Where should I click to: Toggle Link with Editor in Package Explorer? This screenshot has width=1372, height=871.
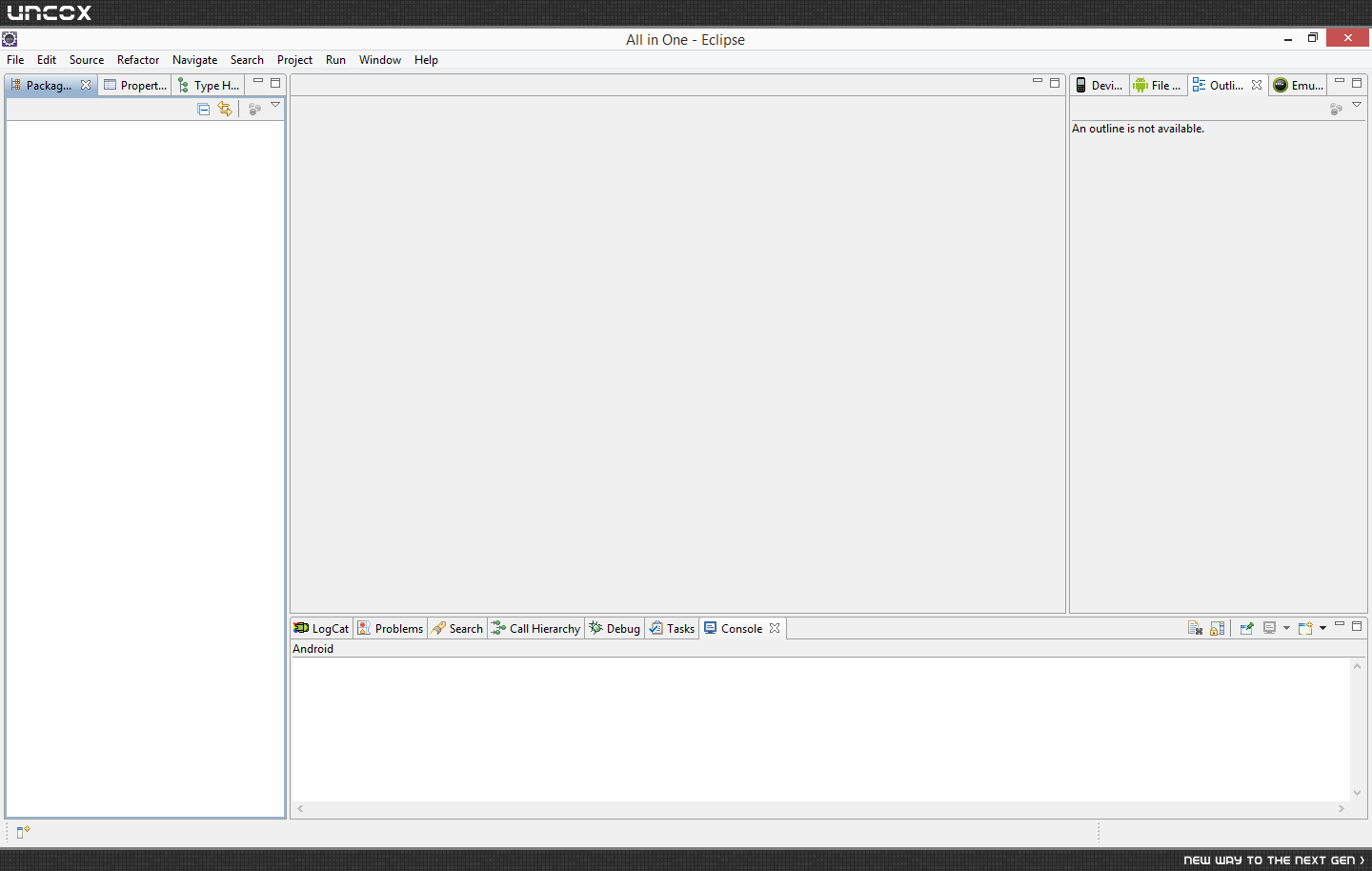pos(225,109)
